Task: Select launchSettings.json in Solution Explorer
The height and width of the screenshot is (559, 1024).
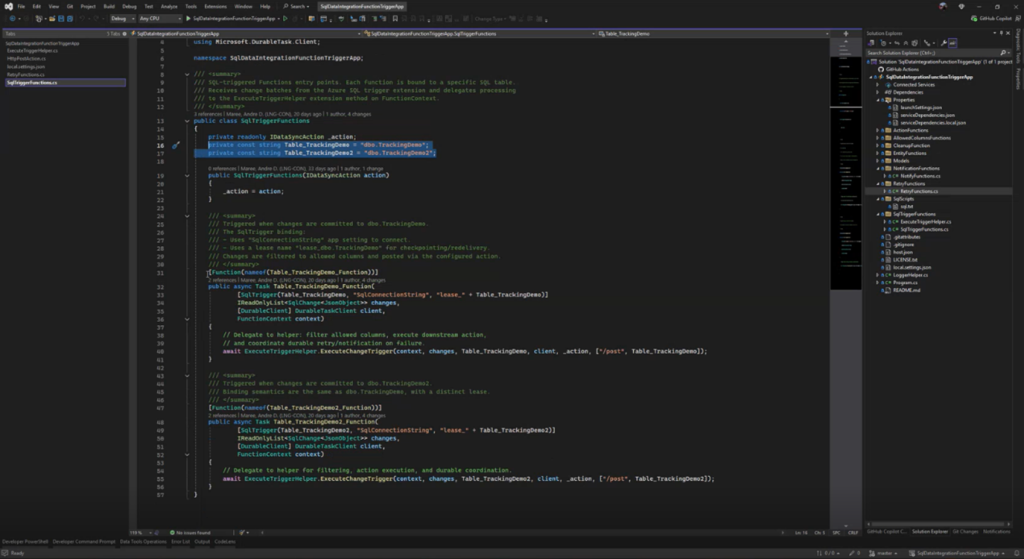Action: point(921,108)
